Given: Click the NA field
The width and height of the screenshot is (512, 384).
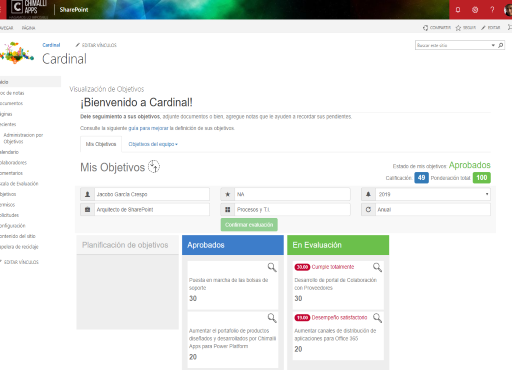Looking at the screenshot, I should pyautogui.click(x=292, y=194).
